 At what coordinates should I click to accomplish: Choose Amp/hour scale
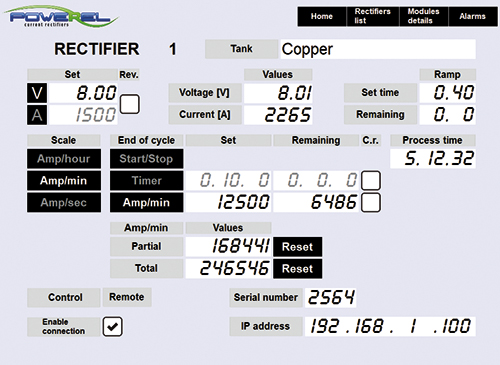64,159
